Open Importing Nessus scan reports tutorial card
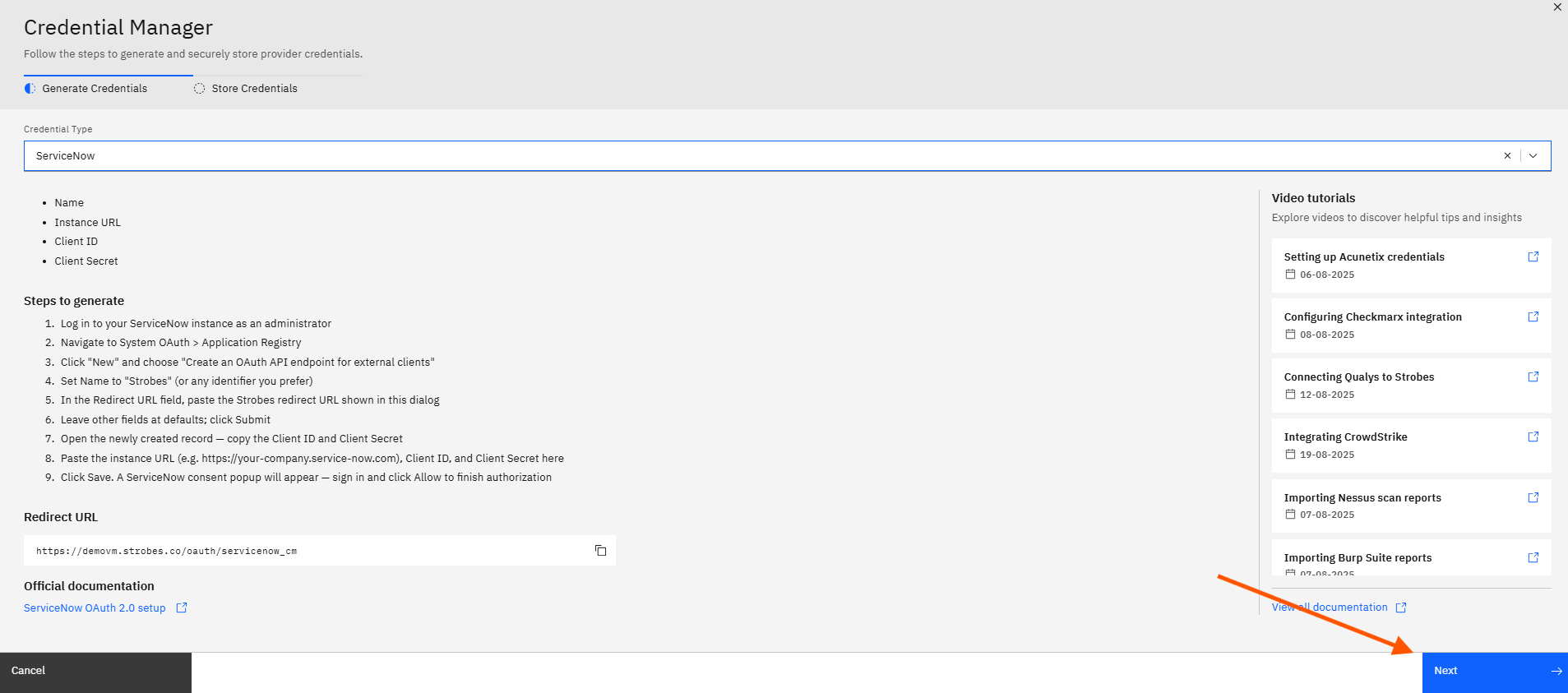 pyautogui.click(x=1412, y=506)
